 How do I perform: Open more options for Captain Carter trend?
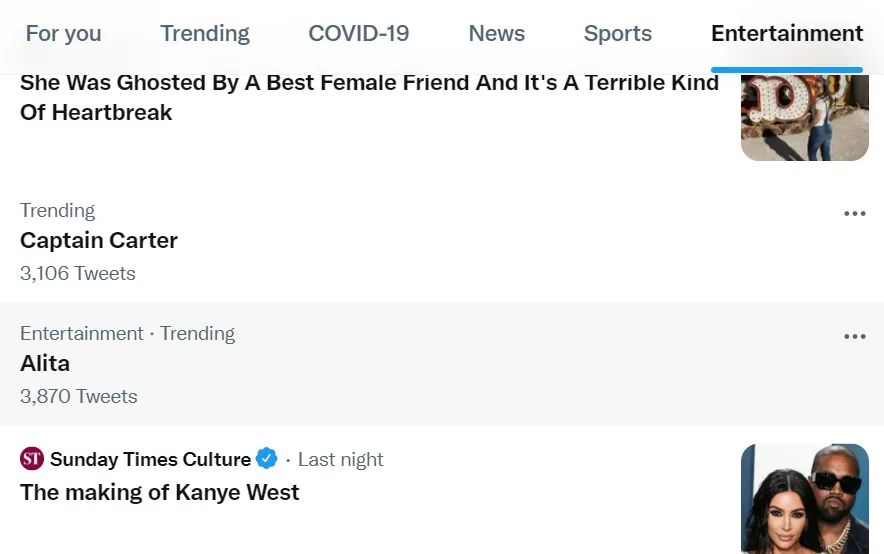coord(854,213)
